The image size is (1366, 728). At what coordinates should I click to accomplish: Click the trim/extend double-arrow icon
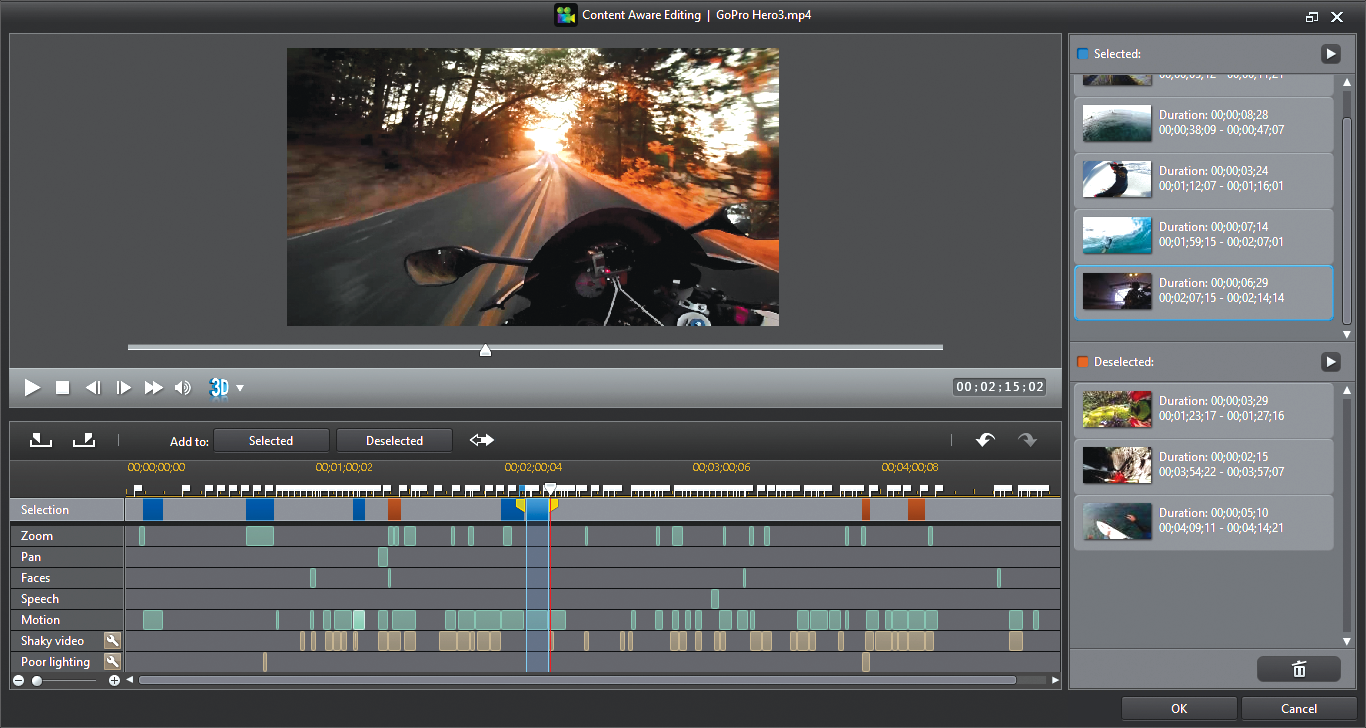481,440
